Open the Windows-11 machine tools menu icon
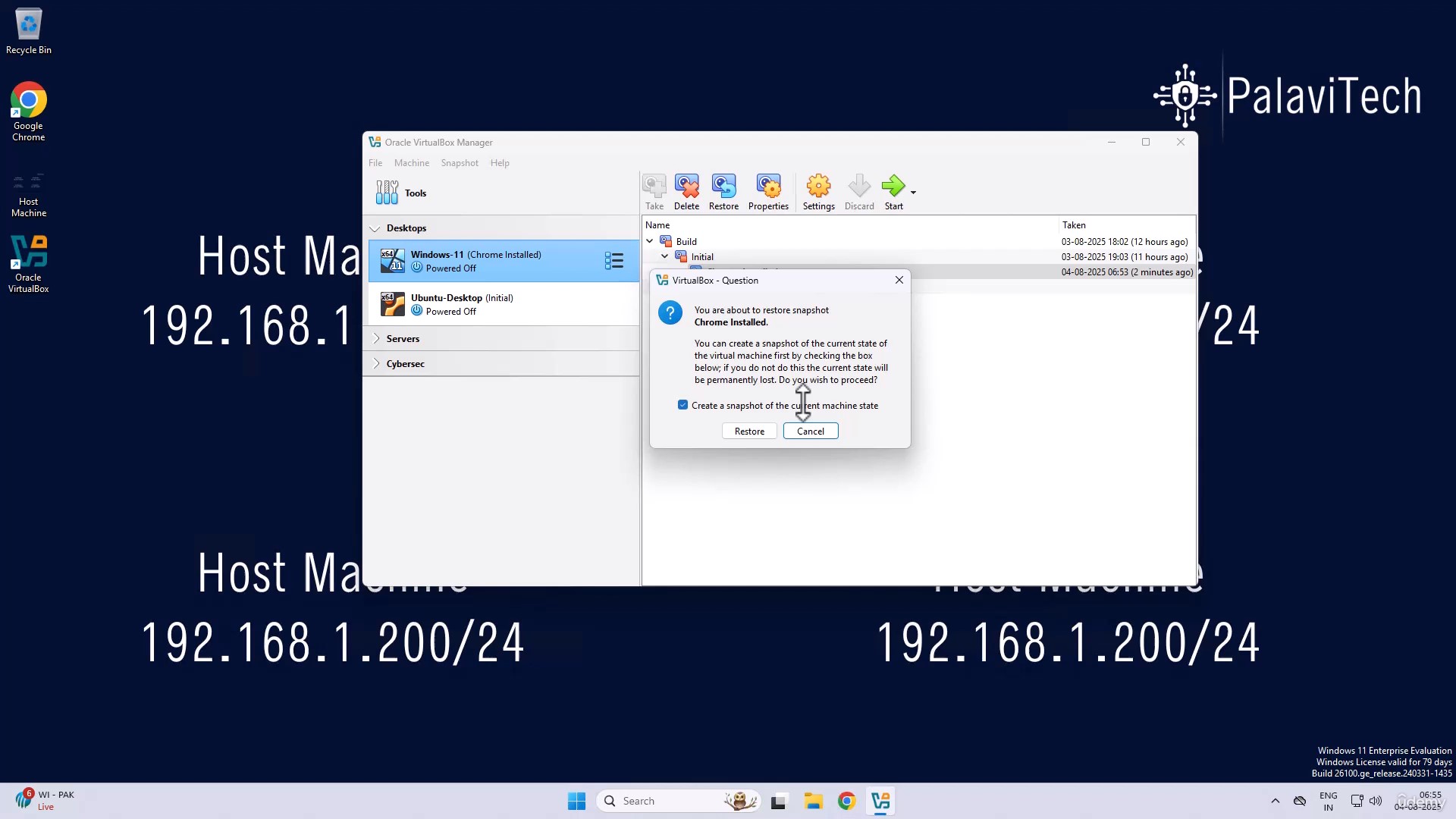The height and width of the screenshot is (819, 1456). point(614,261)
